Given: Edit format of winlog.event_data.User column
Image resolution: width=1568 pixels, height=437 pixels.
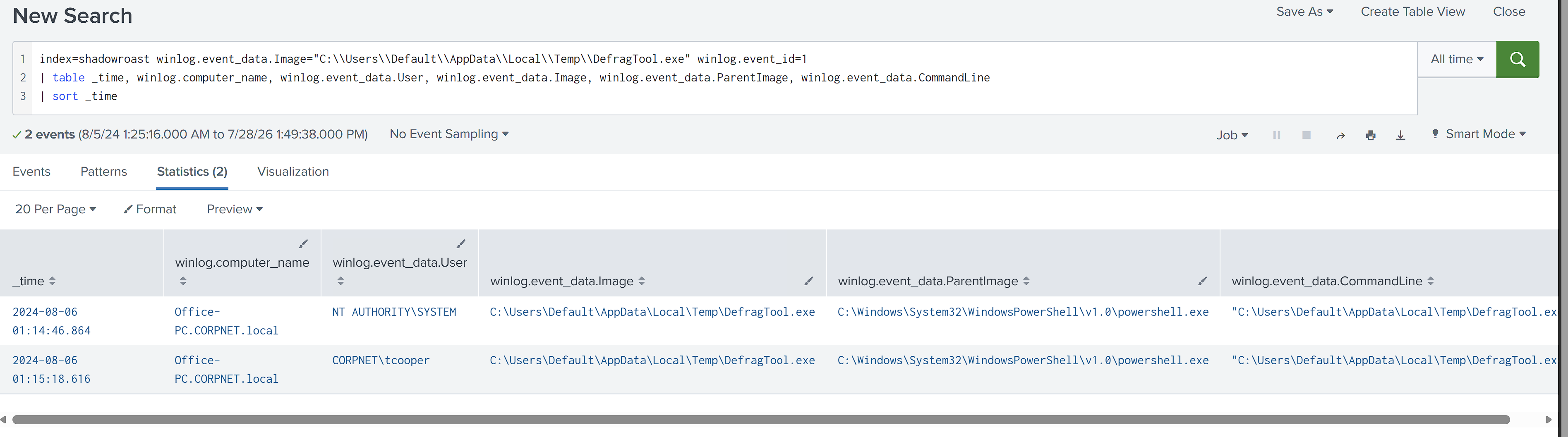Looking at the screenshot, I should (461, 244).
